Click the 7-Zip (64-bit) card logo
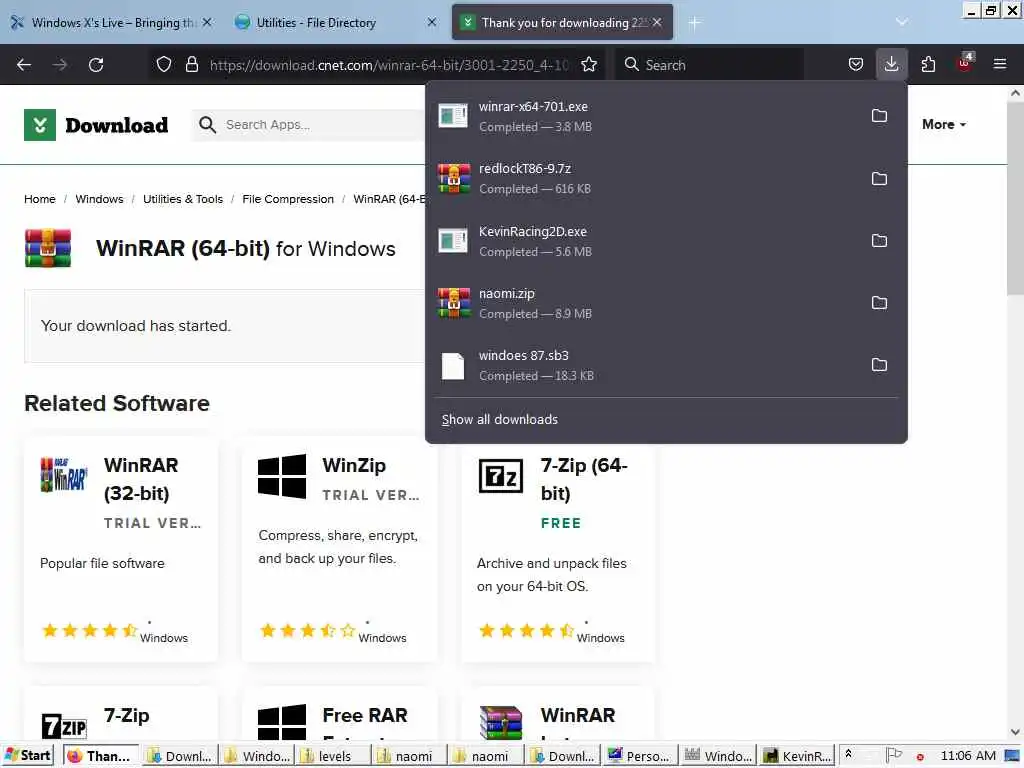The image size is (1024, 768). 501,475
